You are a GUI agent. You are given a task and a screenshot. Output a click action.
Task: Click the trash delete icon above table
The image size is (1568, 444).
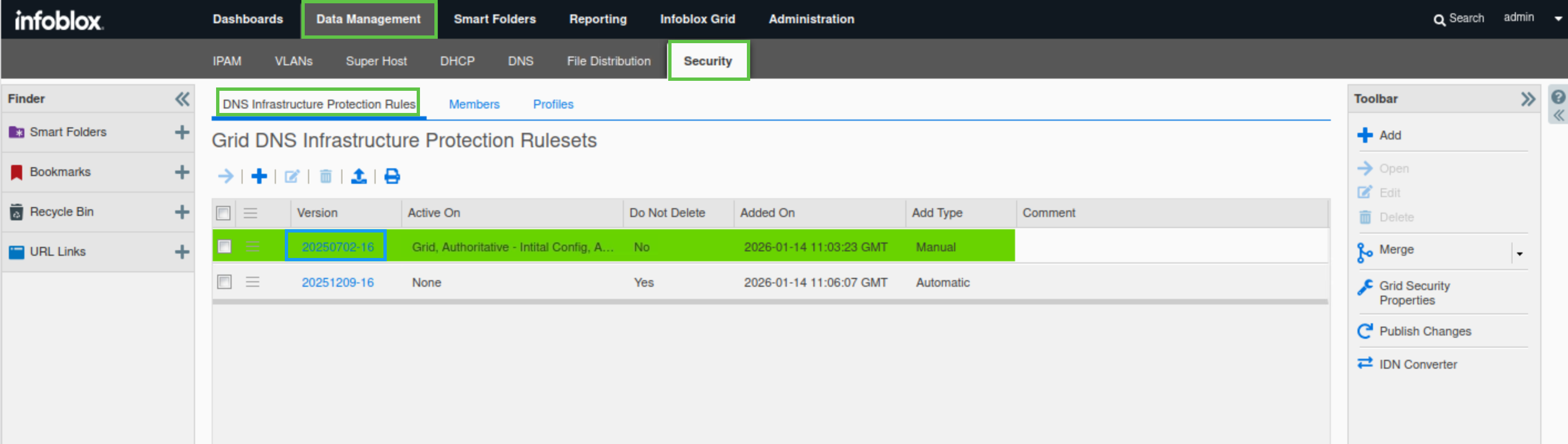326,177
